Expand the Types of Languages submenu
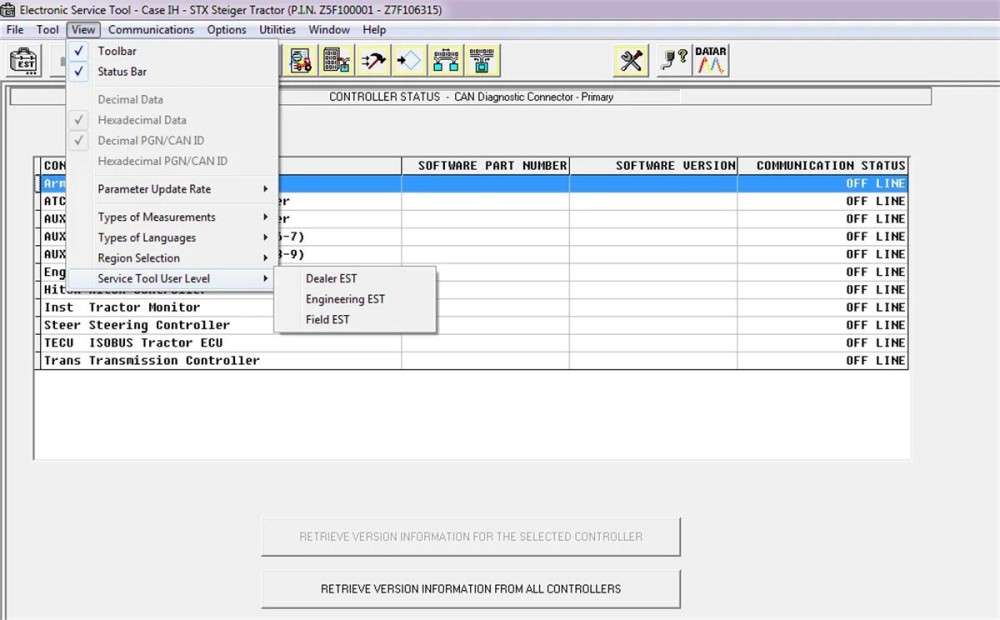Screen dimensions: 1000x620 [172, 237]
